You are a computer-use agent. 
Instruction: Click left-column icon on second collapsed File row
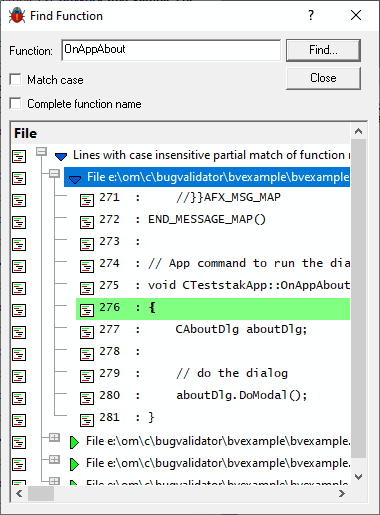[x=19, y=464]
